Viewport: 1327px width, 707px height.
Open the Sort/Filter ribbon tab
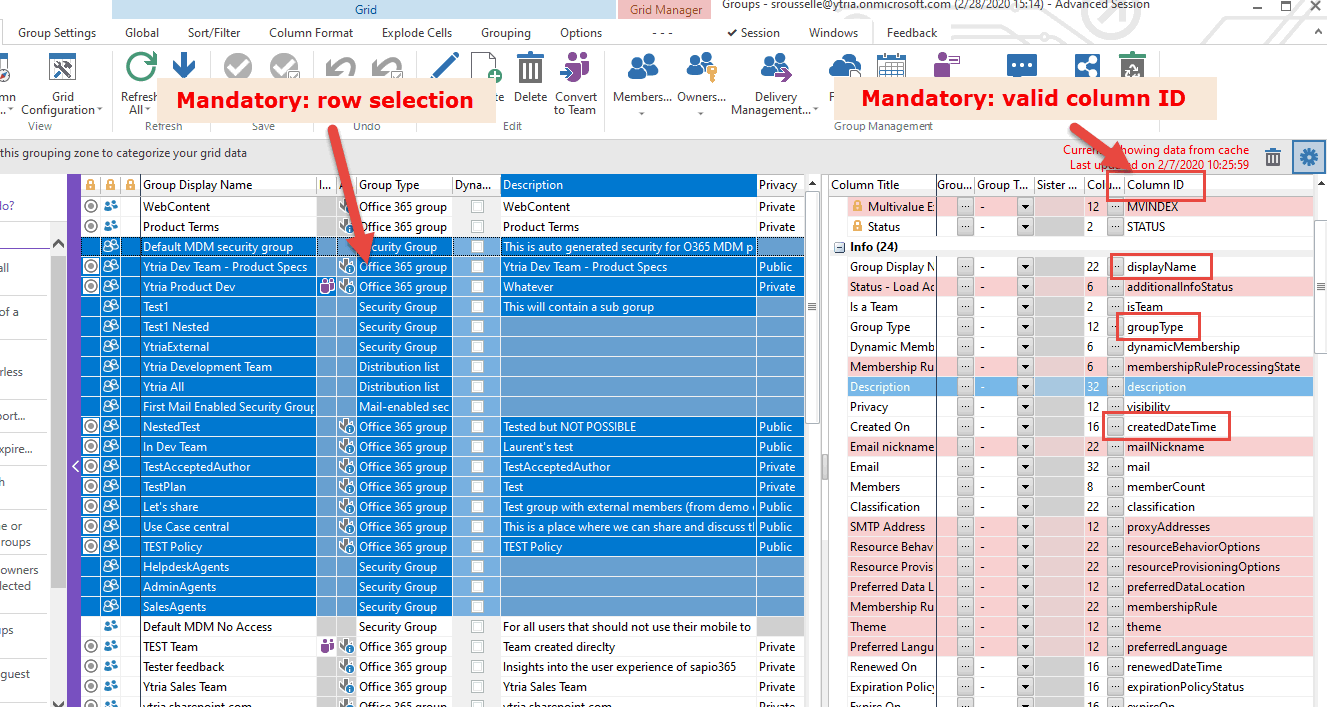[x=214, y=33]
